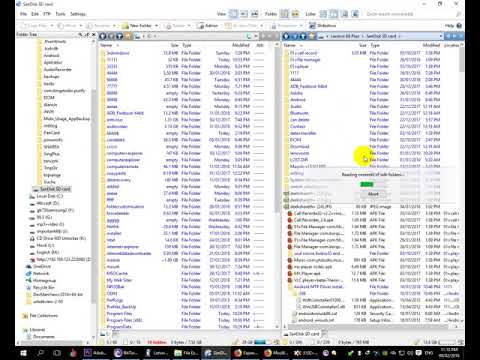Open the Settings menu
This screenshot has width=480, height=360.
point(78,14)
